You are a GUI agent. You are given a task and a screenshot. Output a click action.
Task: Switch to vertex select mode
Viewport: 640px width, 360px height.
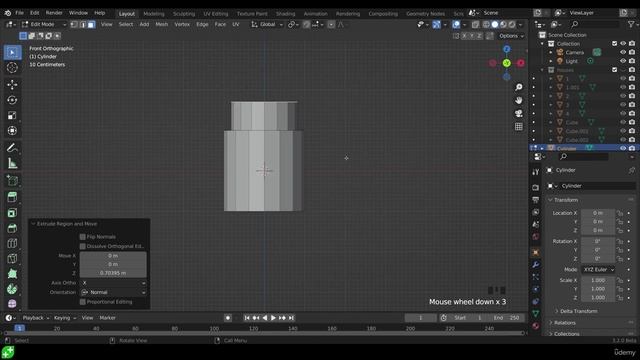pyautogui.click(x=74, y=24)
